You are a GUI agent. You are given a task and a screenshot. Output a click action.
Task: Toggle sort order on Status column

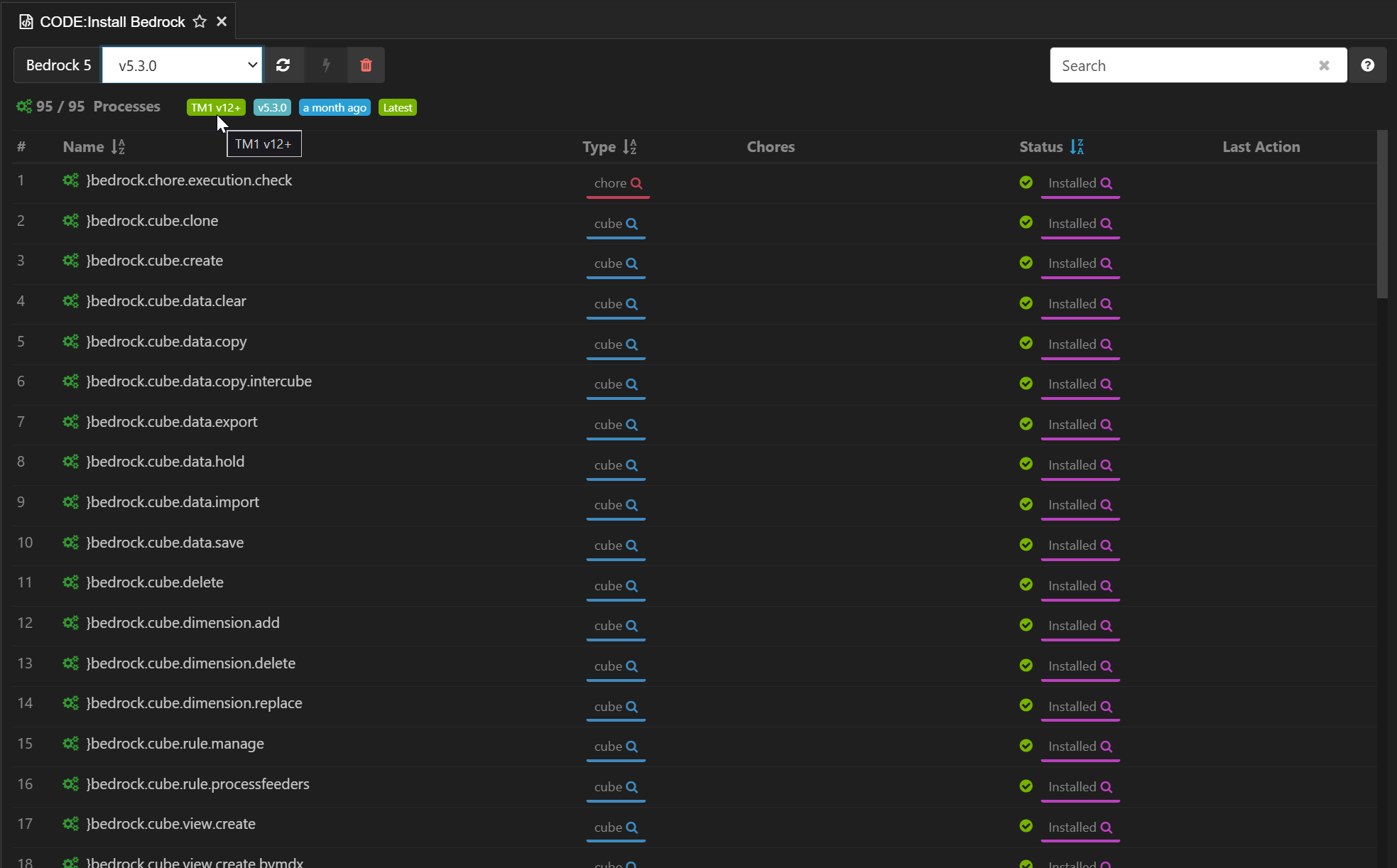[x=1077, y=147]
